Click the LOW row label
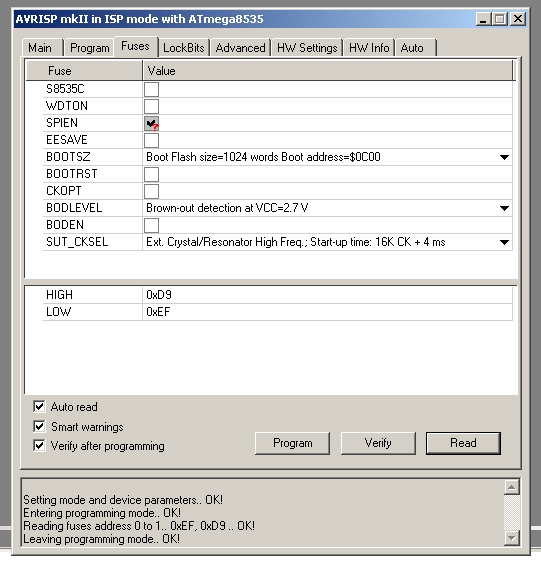The image size is (541, 567). pyautogui.click(x=59, y=312)
